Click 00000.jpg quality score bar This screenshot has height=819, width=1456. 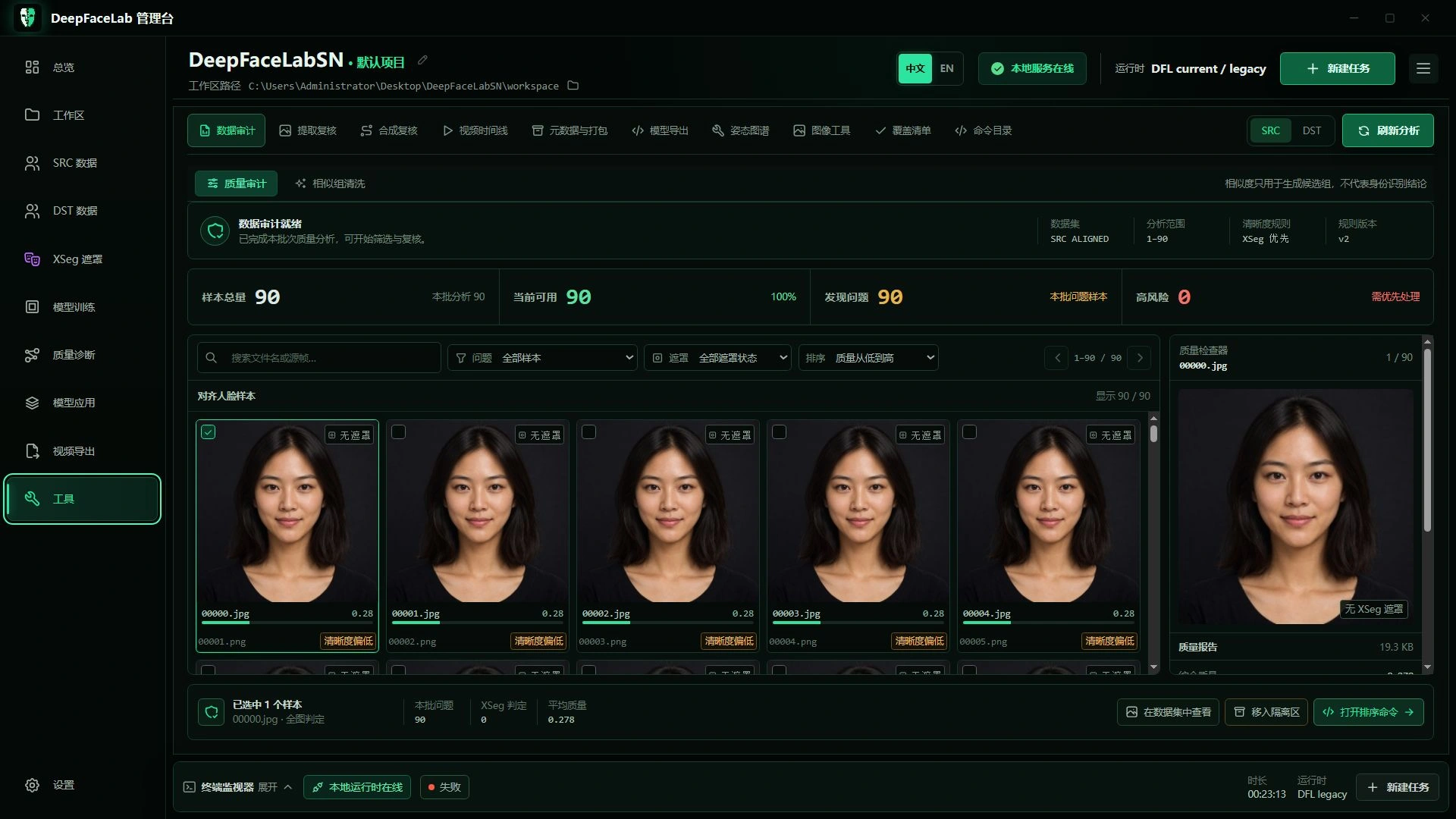tap(287, 623)
